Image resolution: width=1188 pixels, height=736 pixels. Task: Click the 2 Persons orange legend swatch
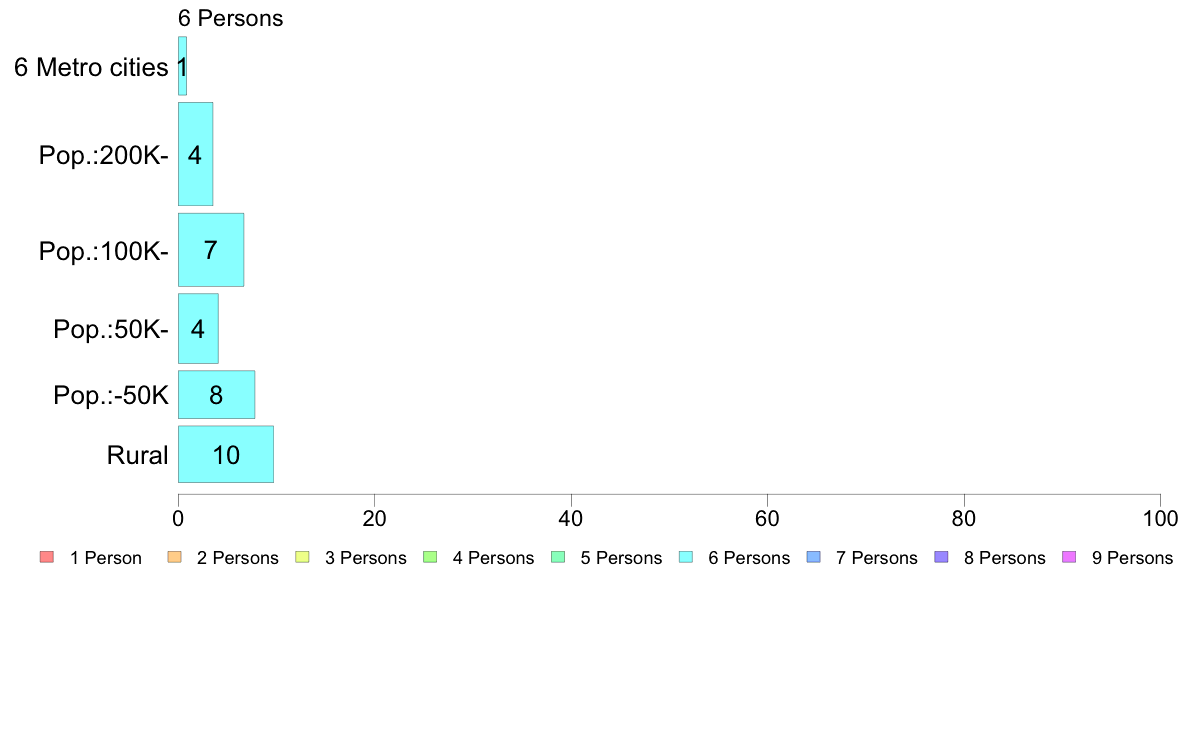click(x=174, y=557)
